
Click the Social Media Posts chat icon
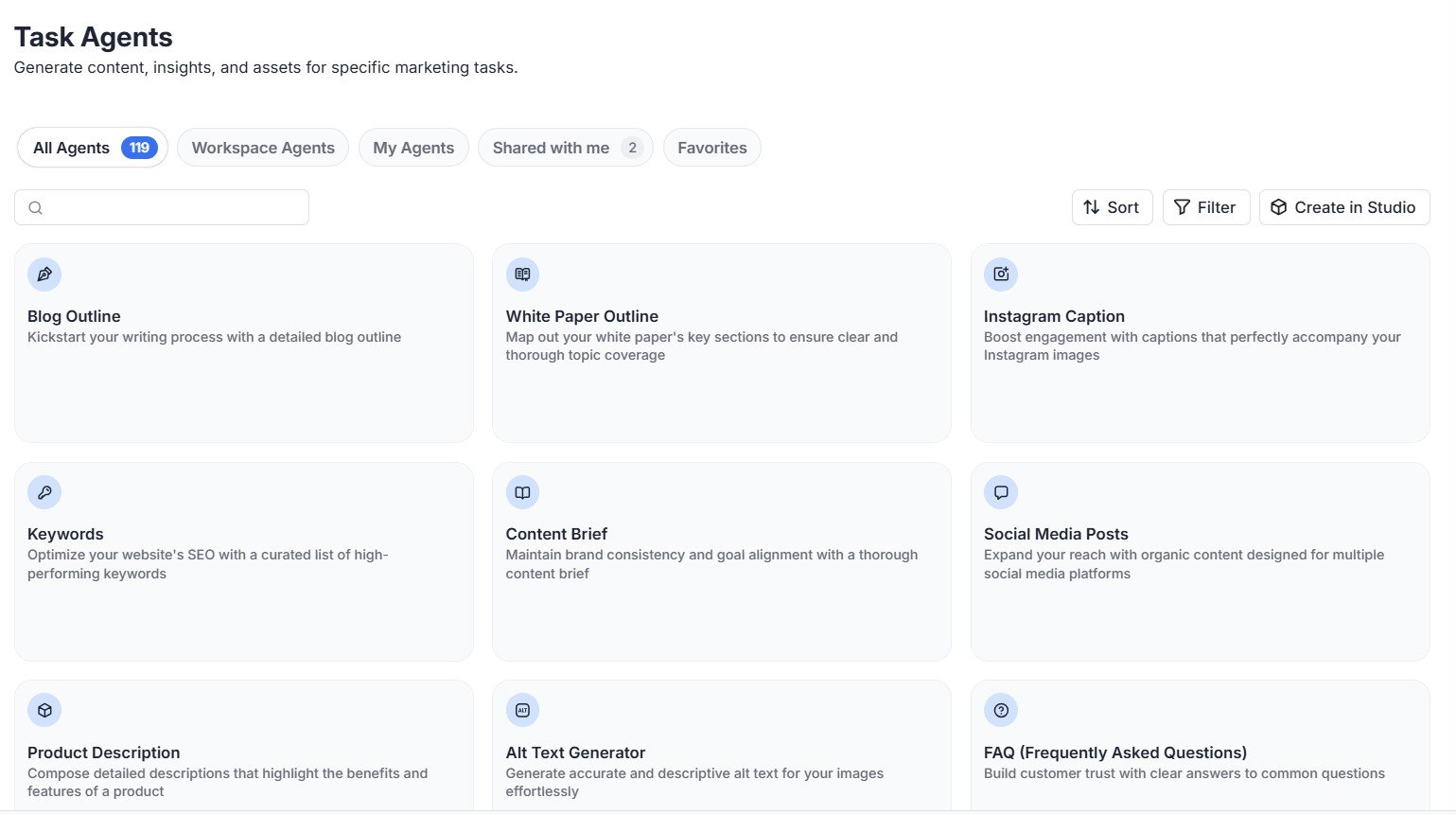coord(1001,492)
